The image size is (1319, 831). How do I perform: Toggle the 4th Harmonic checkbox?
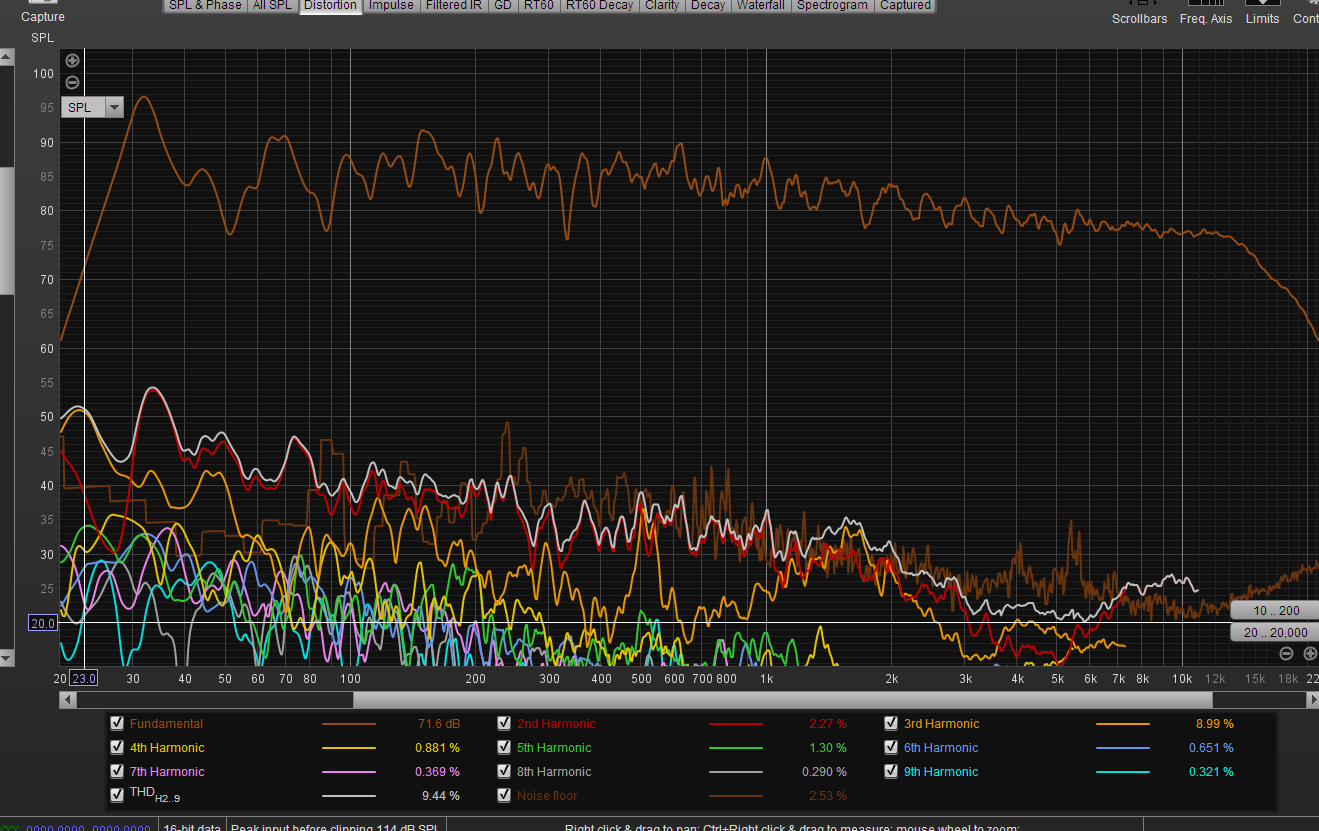pos(117,747)
